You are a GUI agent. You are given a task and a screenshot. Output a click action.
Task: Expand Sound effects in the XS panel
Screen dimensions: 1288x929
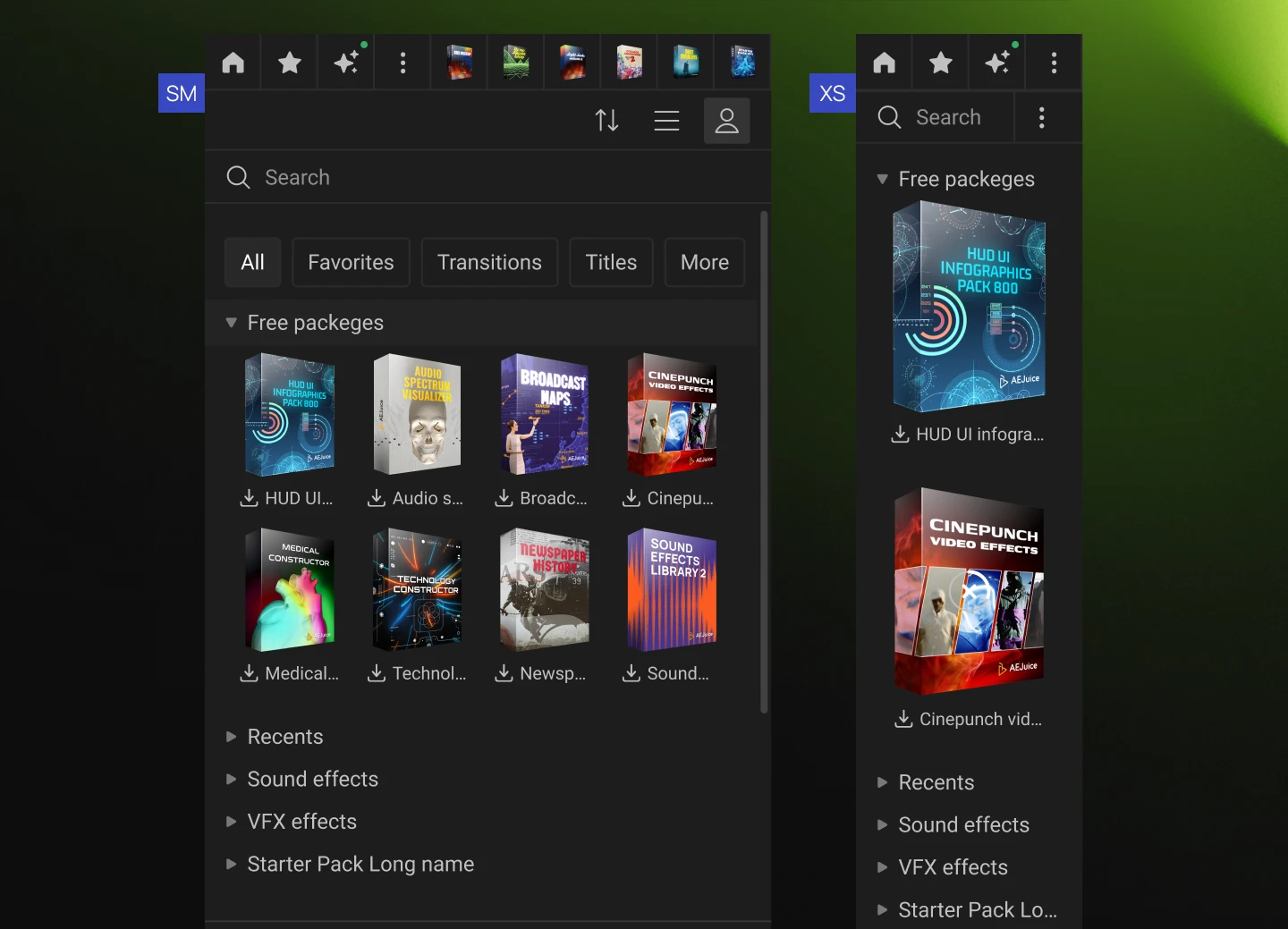(x=883, y=824)
